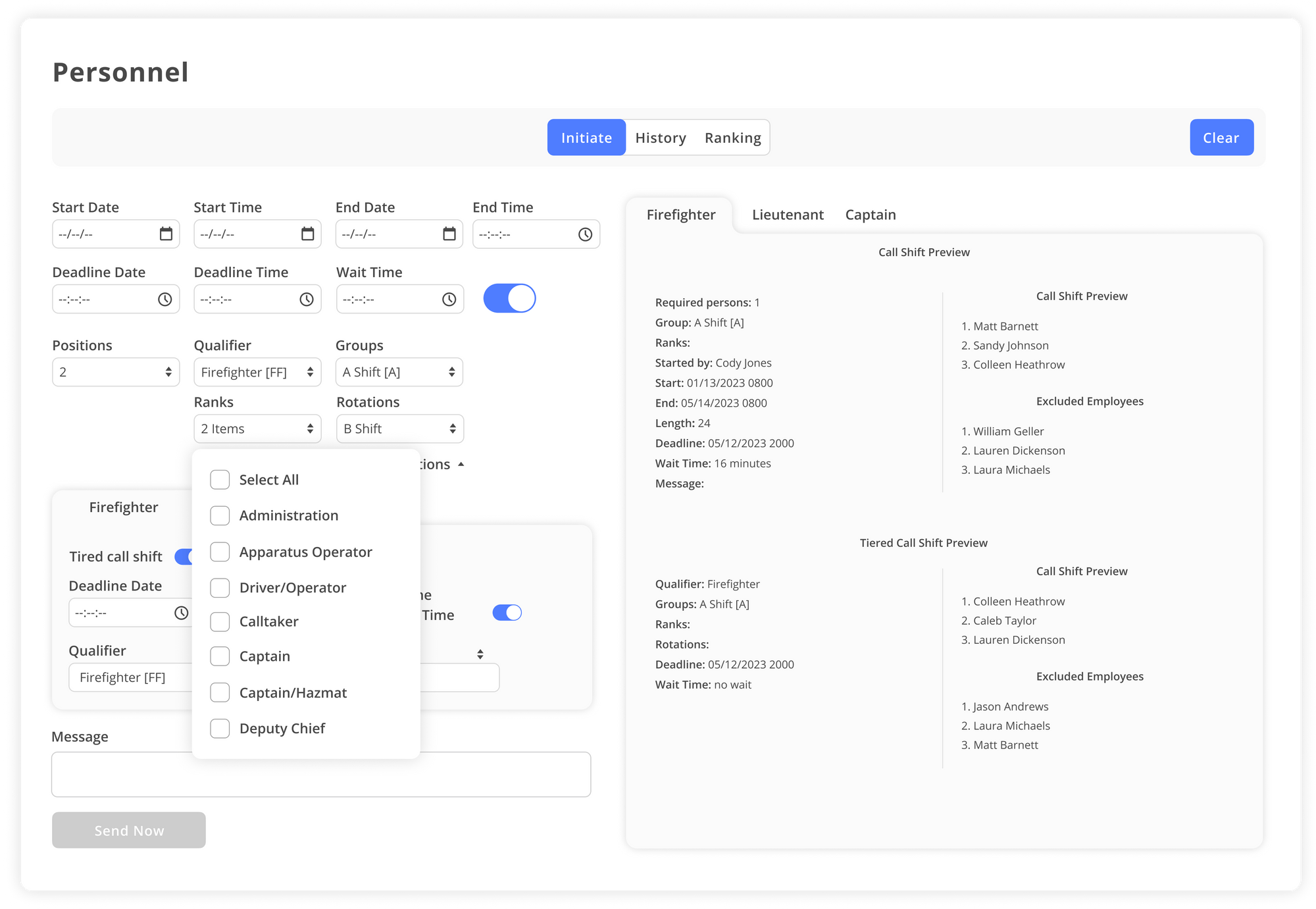
Task: Open the Wait Time clock picker
Action: click(x=448, y=299)
